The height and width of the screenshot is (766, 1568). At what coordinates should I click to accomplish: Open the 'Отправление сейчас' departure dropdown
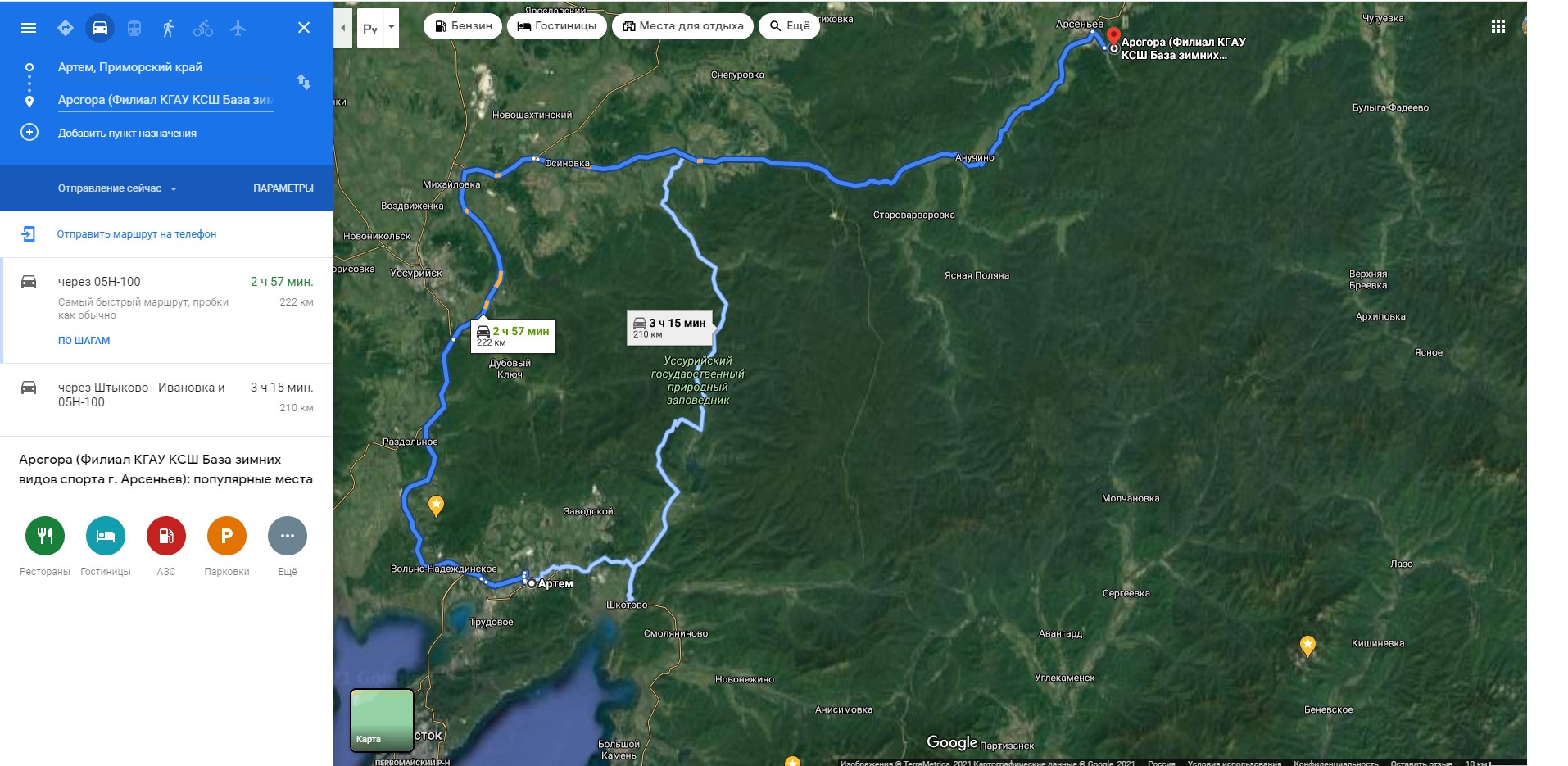[x=117, y=188]
